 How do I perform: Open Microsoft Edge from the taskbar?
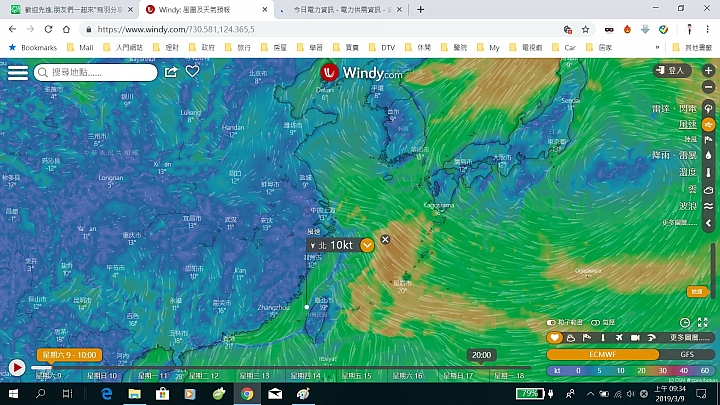107,394
